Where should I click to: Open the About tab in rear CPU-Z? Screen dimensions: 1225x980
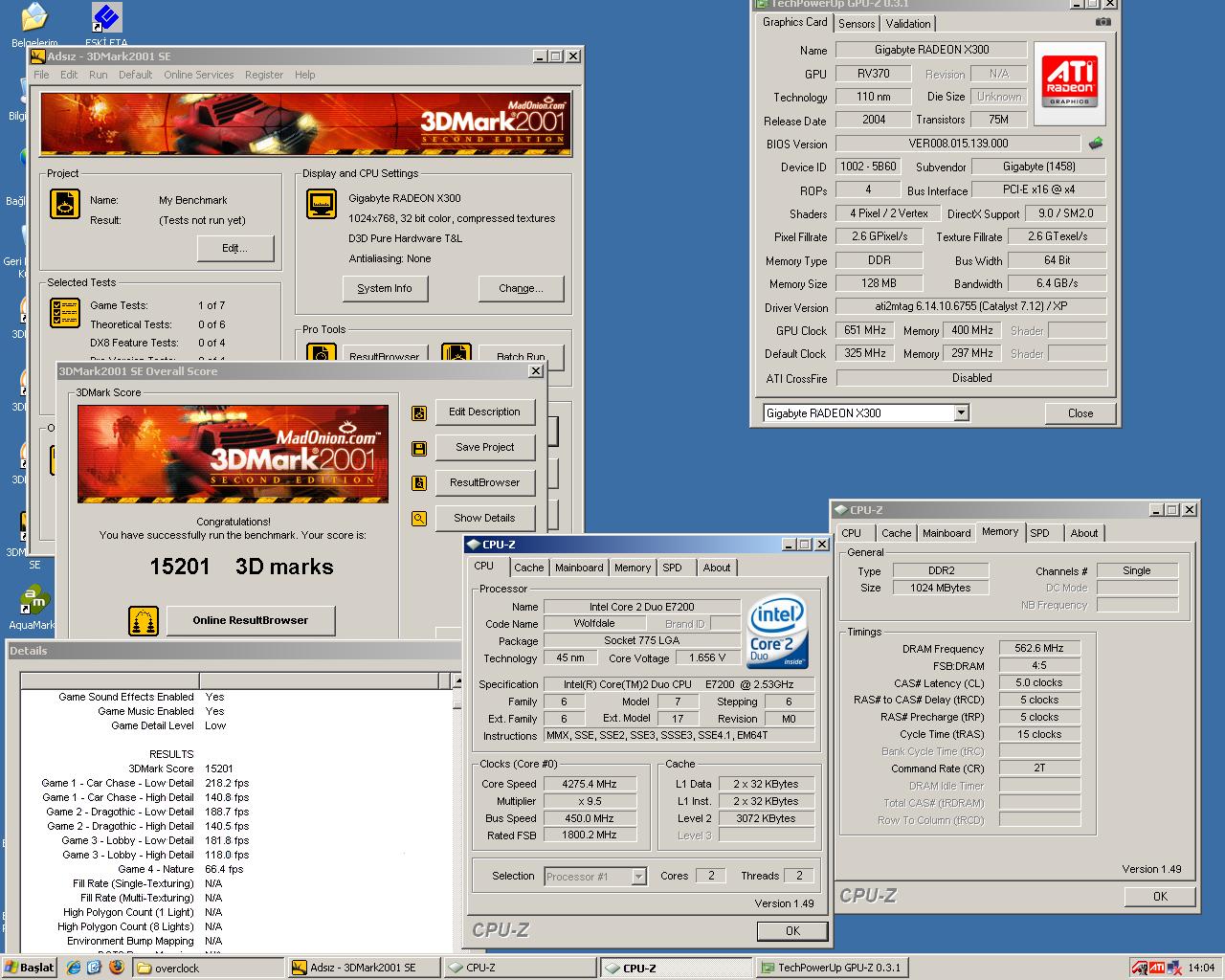[x=1083, y=533]
